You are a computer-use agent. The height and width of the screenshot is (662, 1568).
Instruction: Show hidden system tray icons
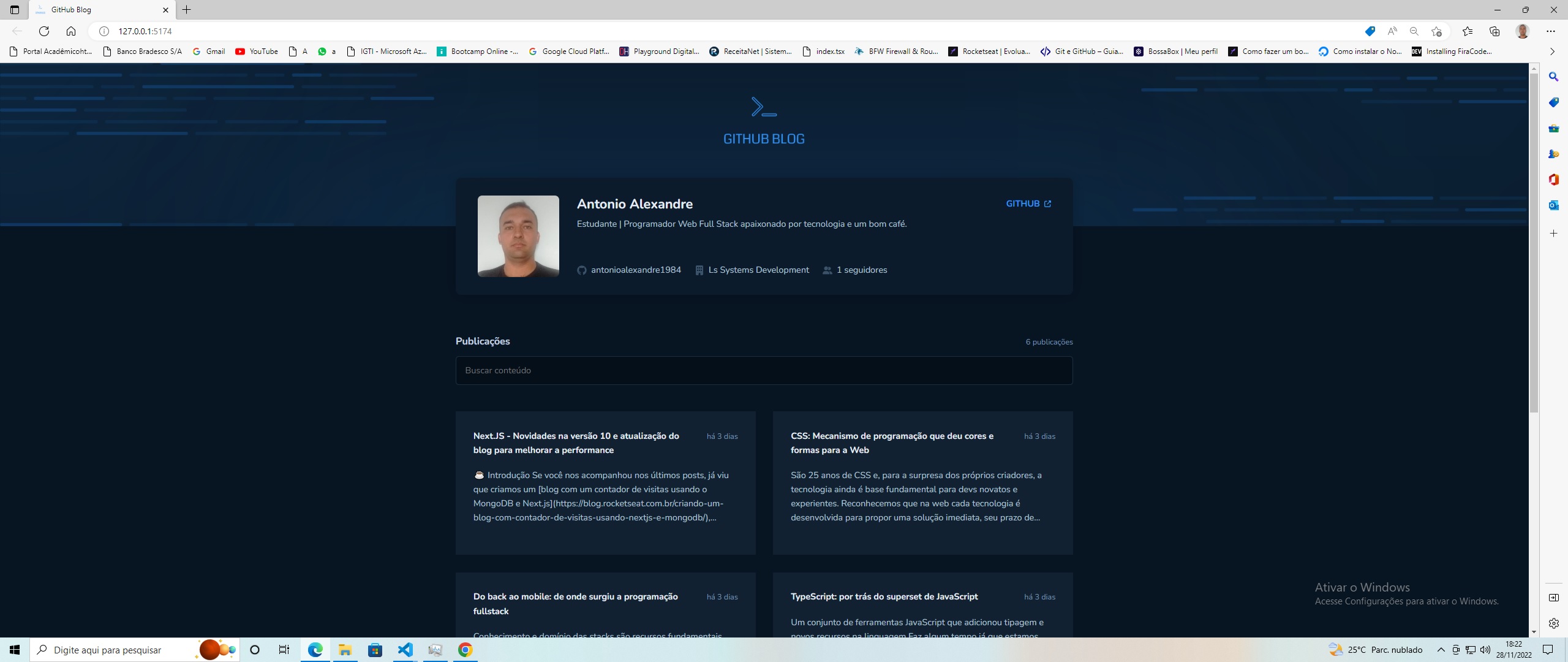point(1441,650)
